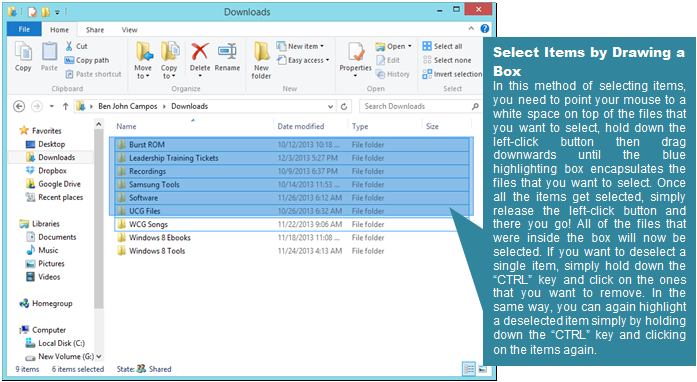
Task: Switch to details view icon in status bar
Action: click(x=469, y=369)
